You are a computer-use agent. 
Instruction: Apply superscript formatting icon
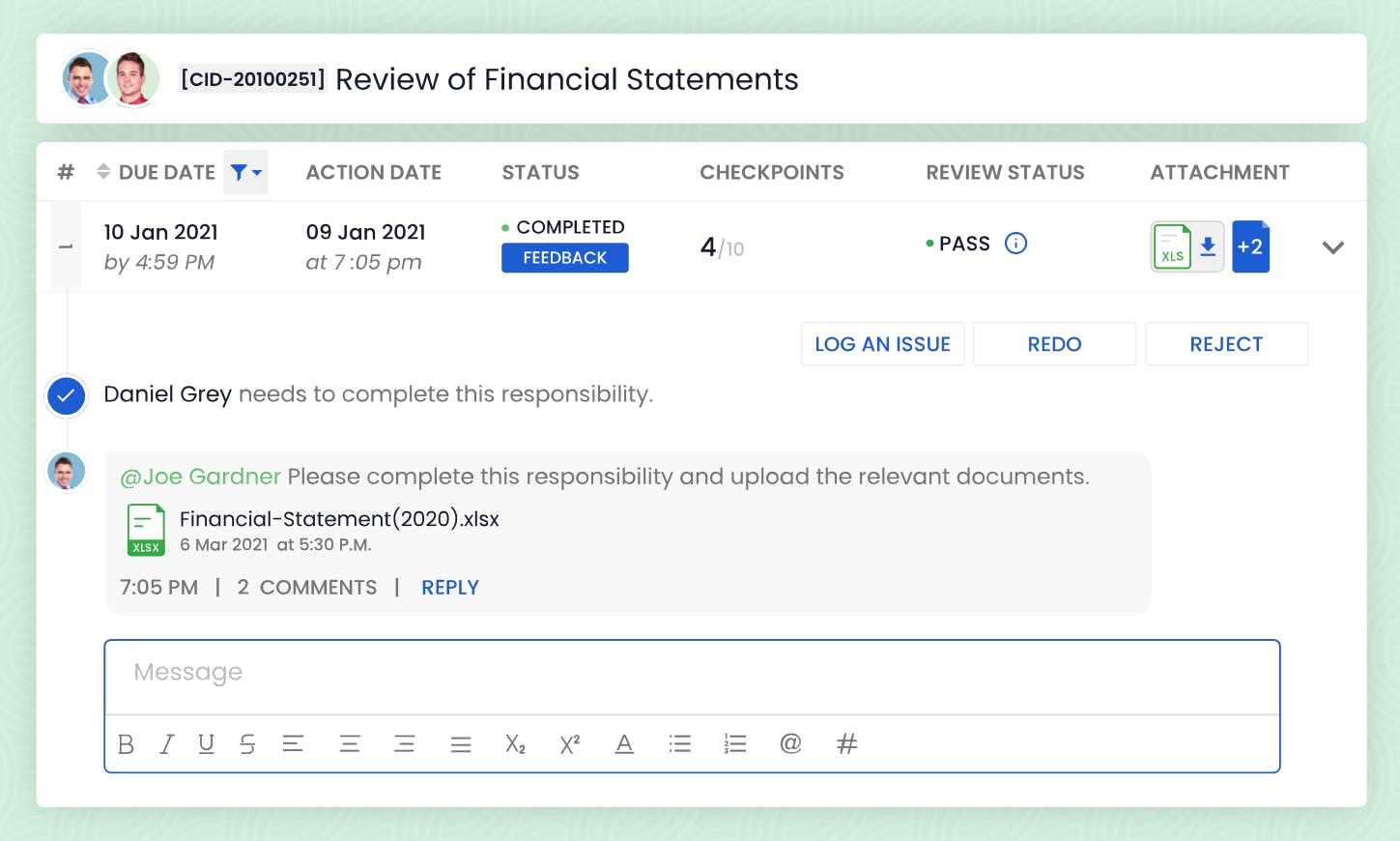pyautogui.click(x=570, y=744)
